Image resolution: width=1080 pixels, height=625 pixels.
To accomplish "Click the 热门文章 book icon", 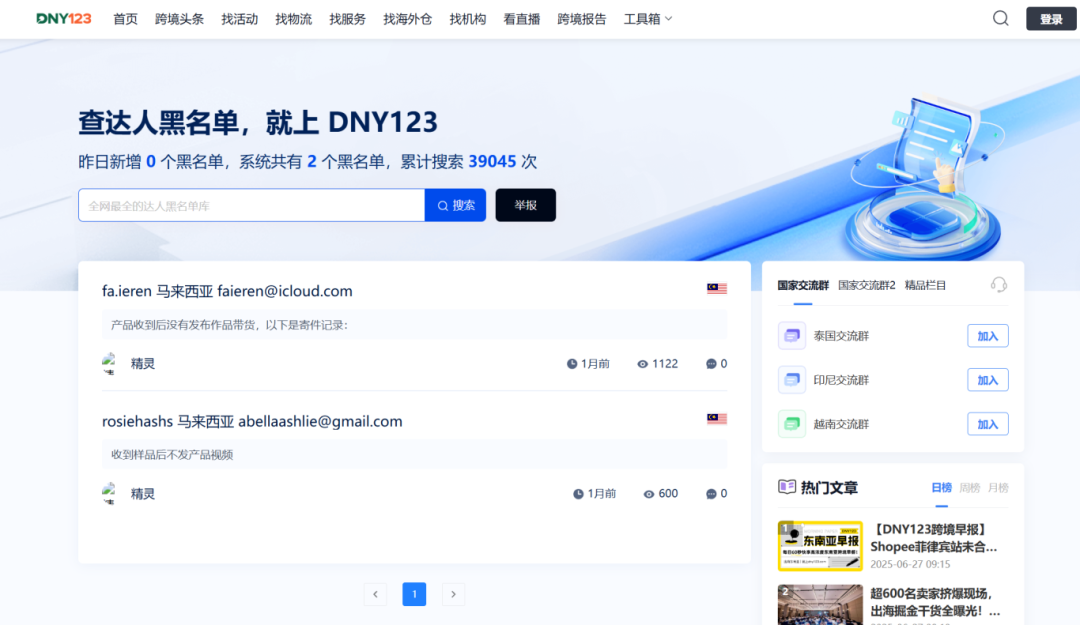I will click(787, 487).
